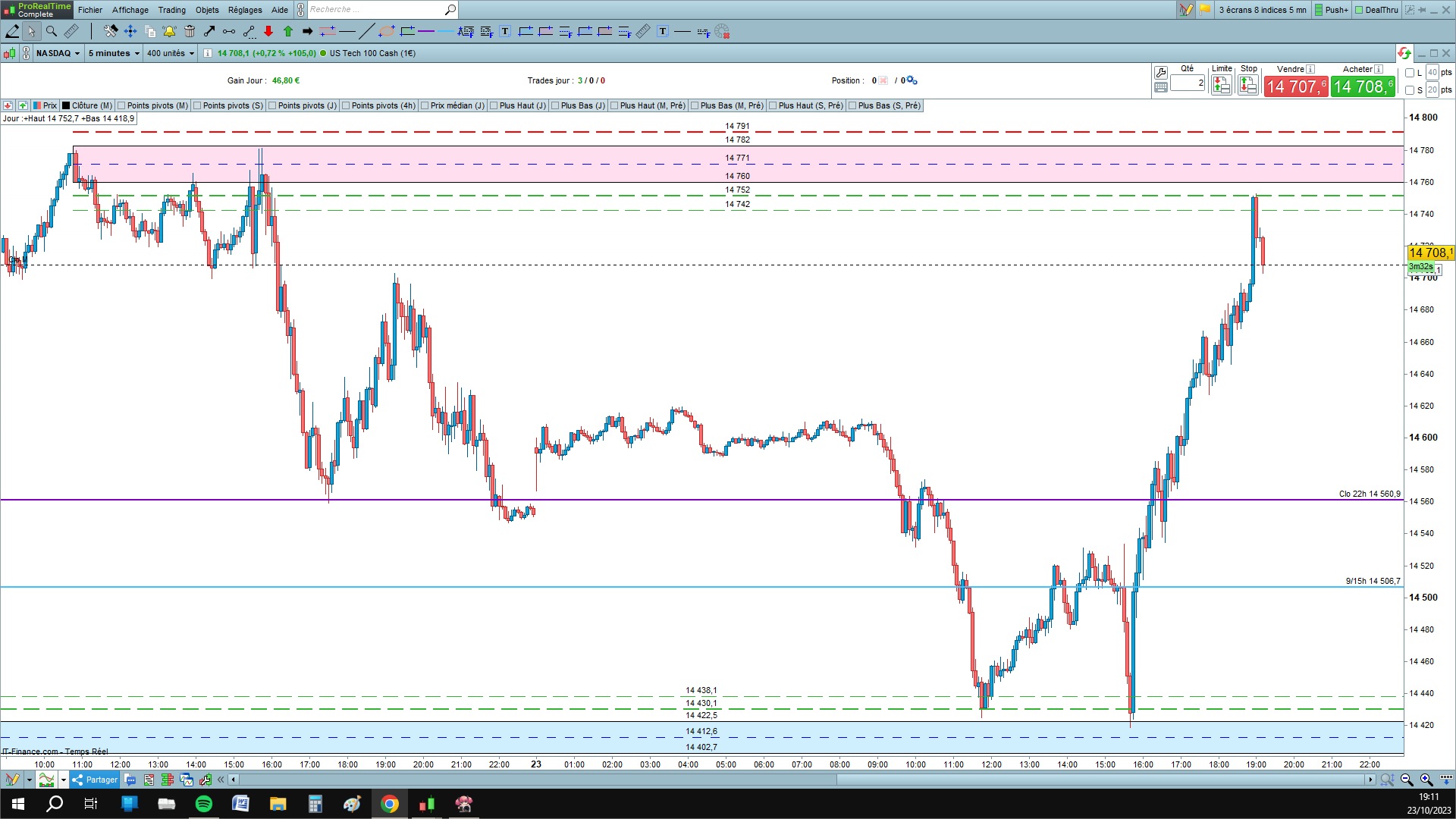Open the Trading menu
Viewport: 1456px width, 819px height.
tap(171, 10)
